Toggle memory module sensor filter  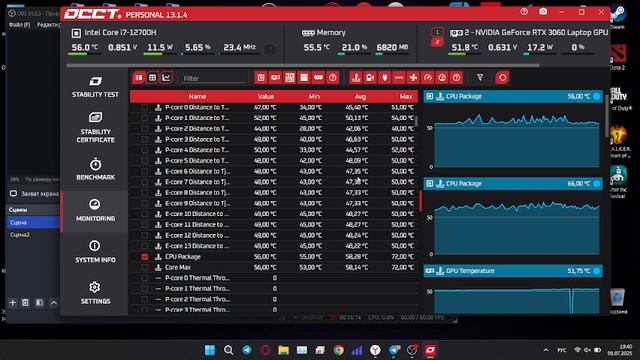(x=318, y=78)
